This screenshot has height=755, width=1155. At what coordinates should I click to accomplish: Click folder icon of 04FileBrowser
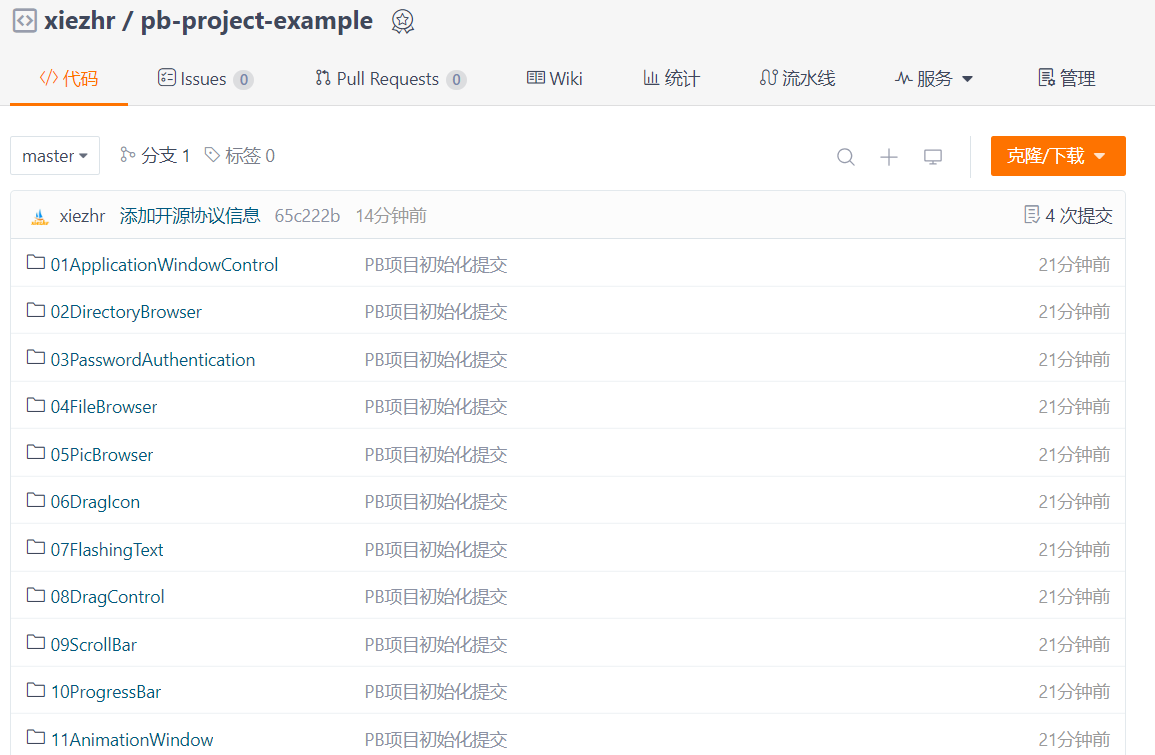click(35, 404)
